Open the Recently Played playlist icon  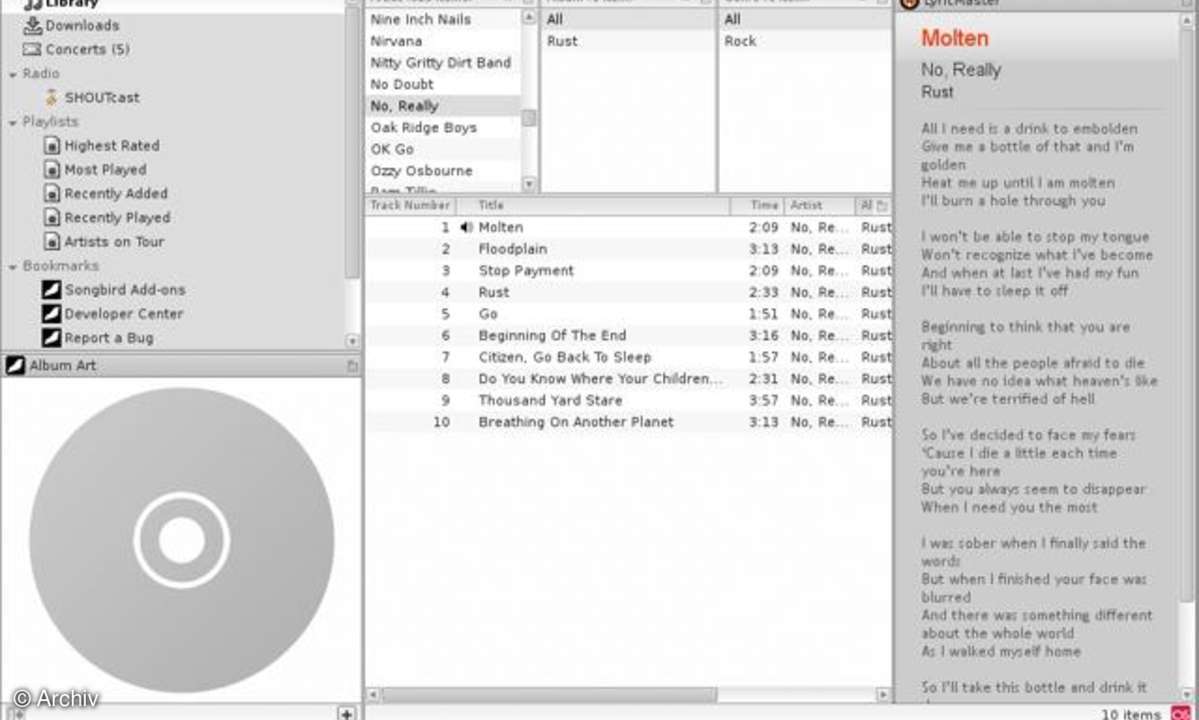click(x=51, y=218)
